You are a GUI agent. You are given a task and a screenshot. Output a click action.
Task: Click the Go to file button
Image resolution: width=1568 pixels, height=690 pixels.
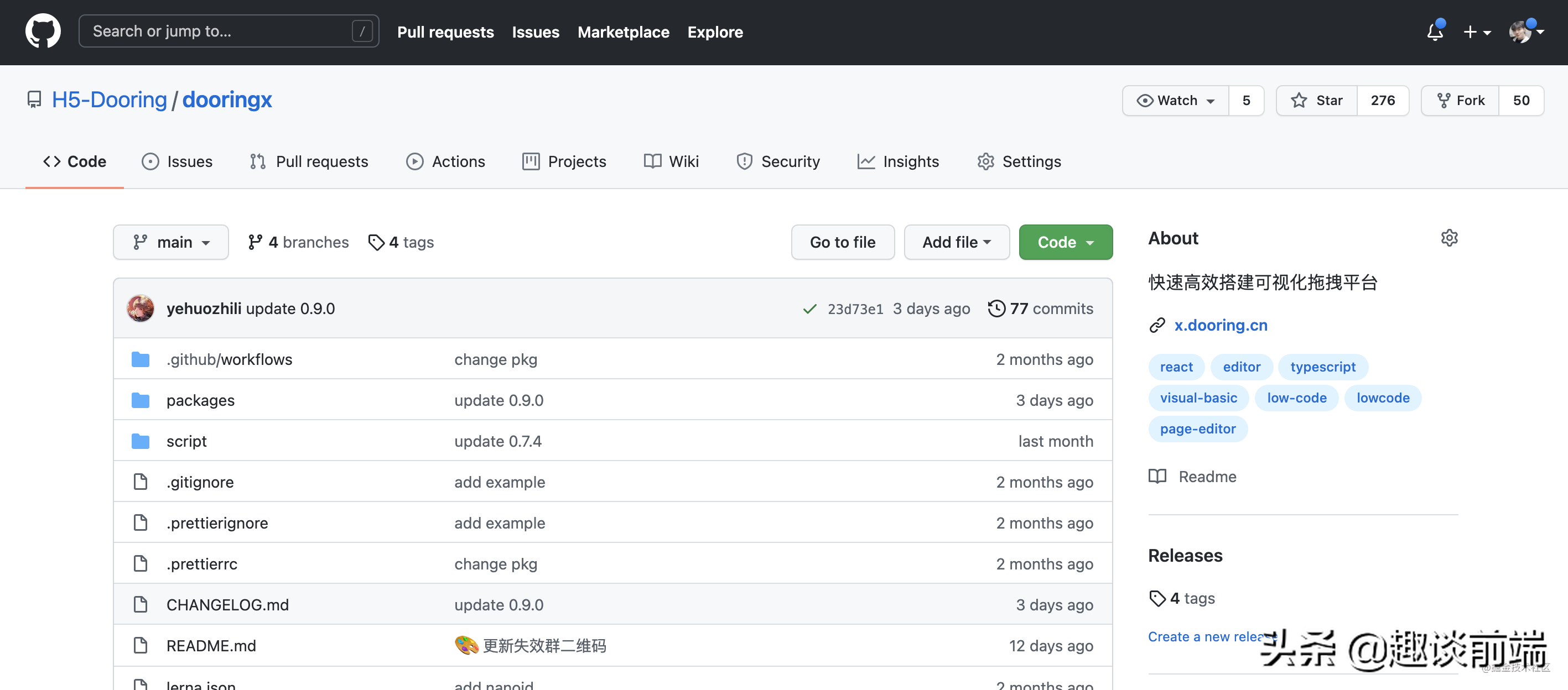point(843,242)
